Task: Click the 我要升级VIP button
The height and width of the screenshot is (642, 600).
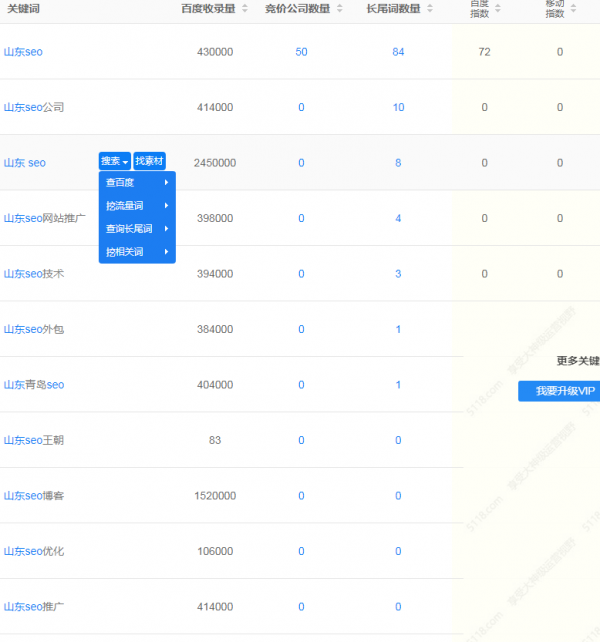Action: (560, 391)
